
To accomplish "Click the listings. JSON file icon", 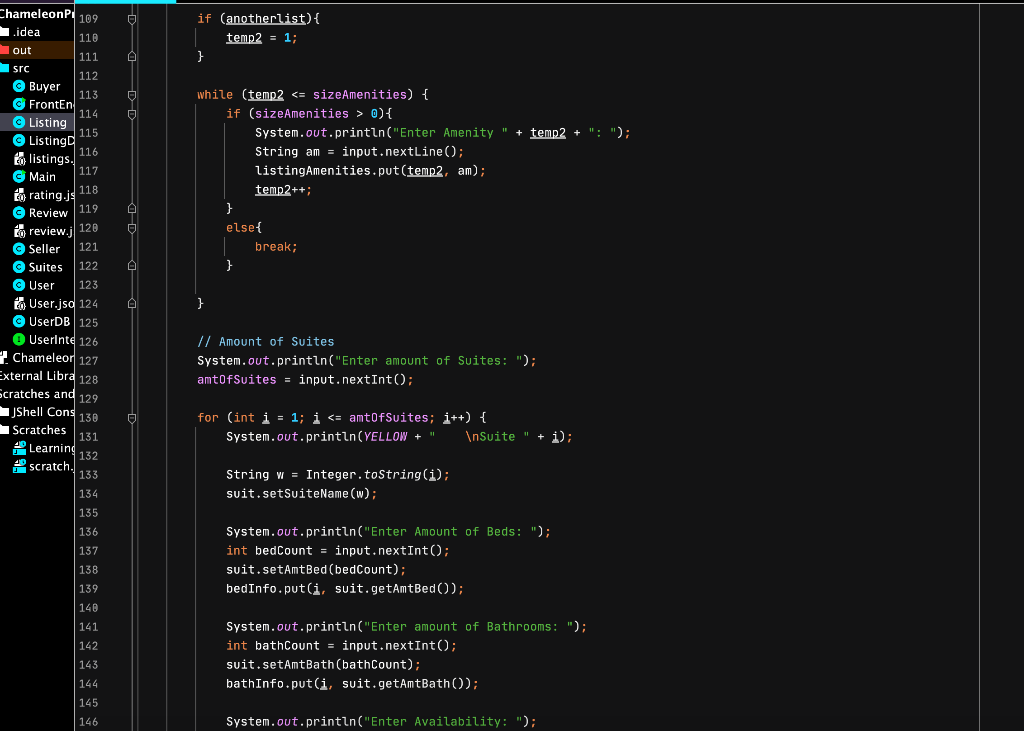I will tap(19, 159).
